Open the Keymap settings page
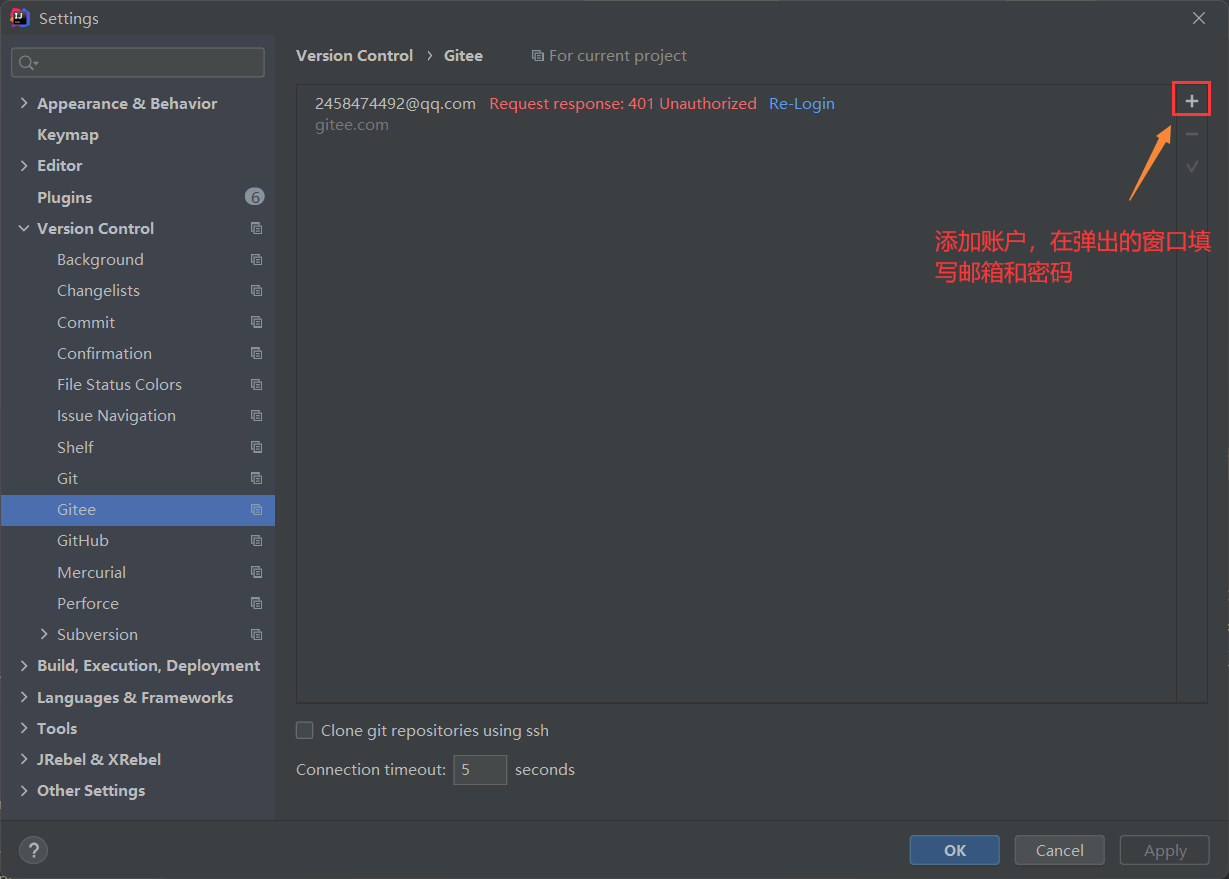 [68, 134]
